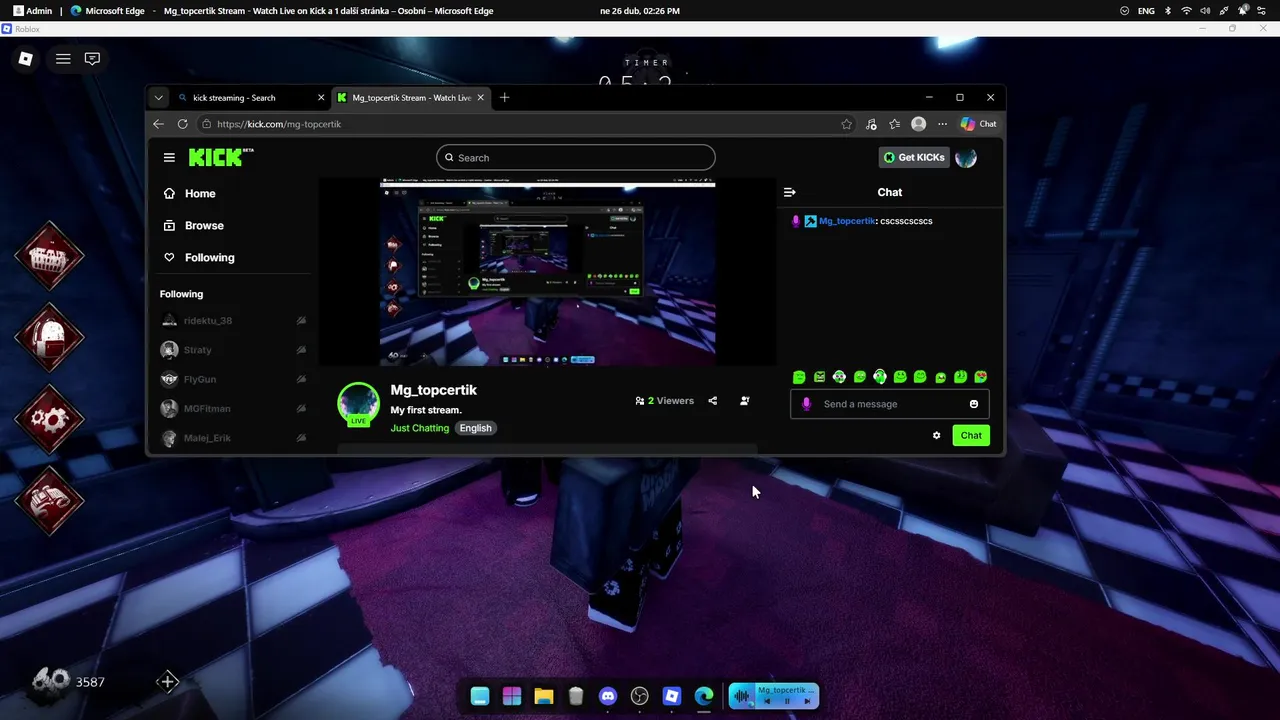The height and width of the screenshot is (720, 1280).
Task: Open a new browser tab
Action: [504, 98]
